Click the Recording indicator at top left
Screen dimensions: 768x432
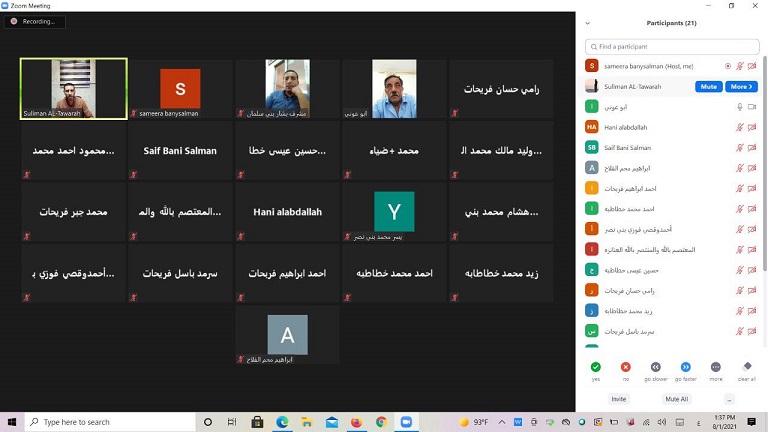point(34,21)
